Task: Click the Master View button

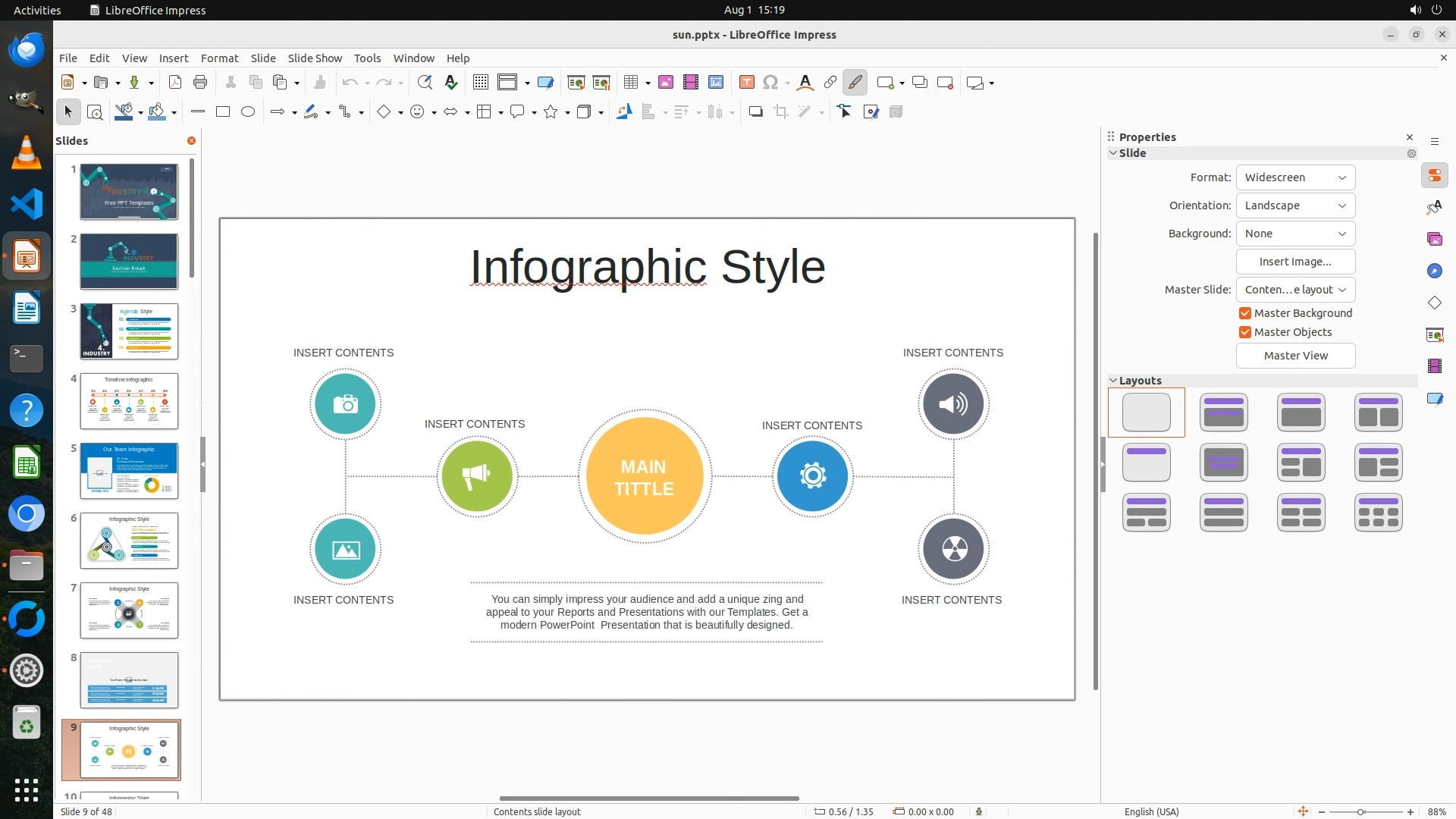Action: [1295, 356]
